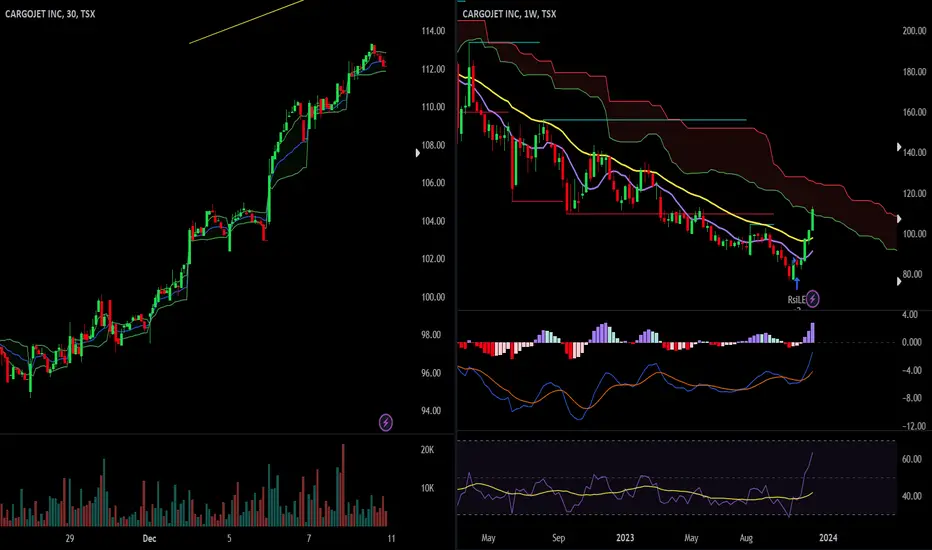
Task: Click the 2023 label on the weekly time axis
Action: (625, 538)
